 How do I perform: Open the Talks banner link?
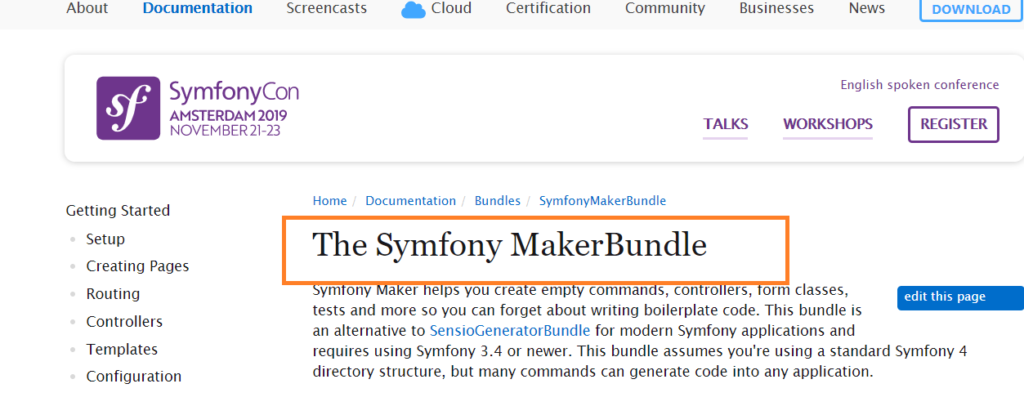click(x=726, y=125)
